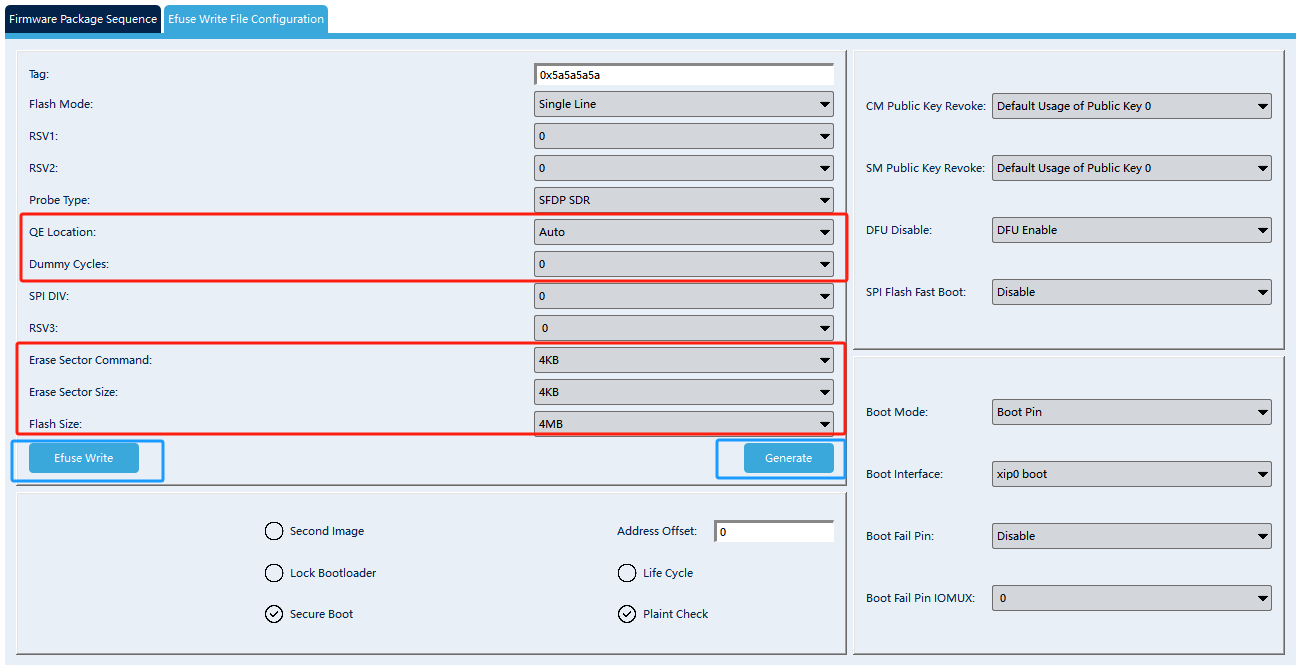Open CM Public Key Revoke dropdown
1296x665 pixels.
point(1132,106)
